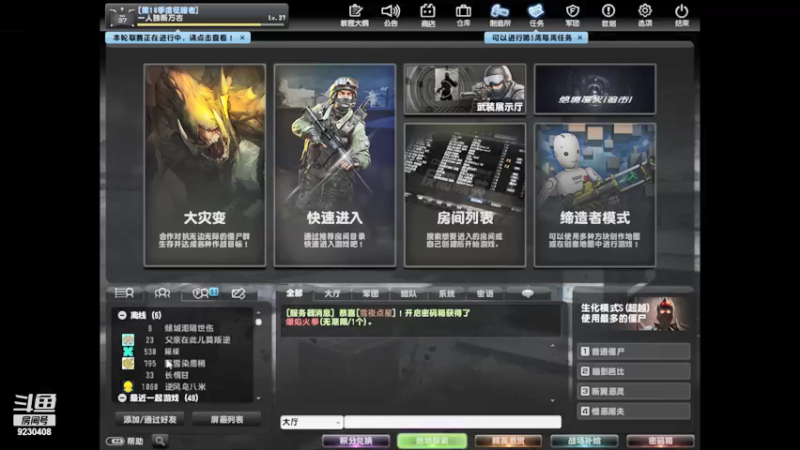The height and width of the screenshot is (450, 800).
Task: Switch chat to the 密语 whisper tab
Action: 485,293
